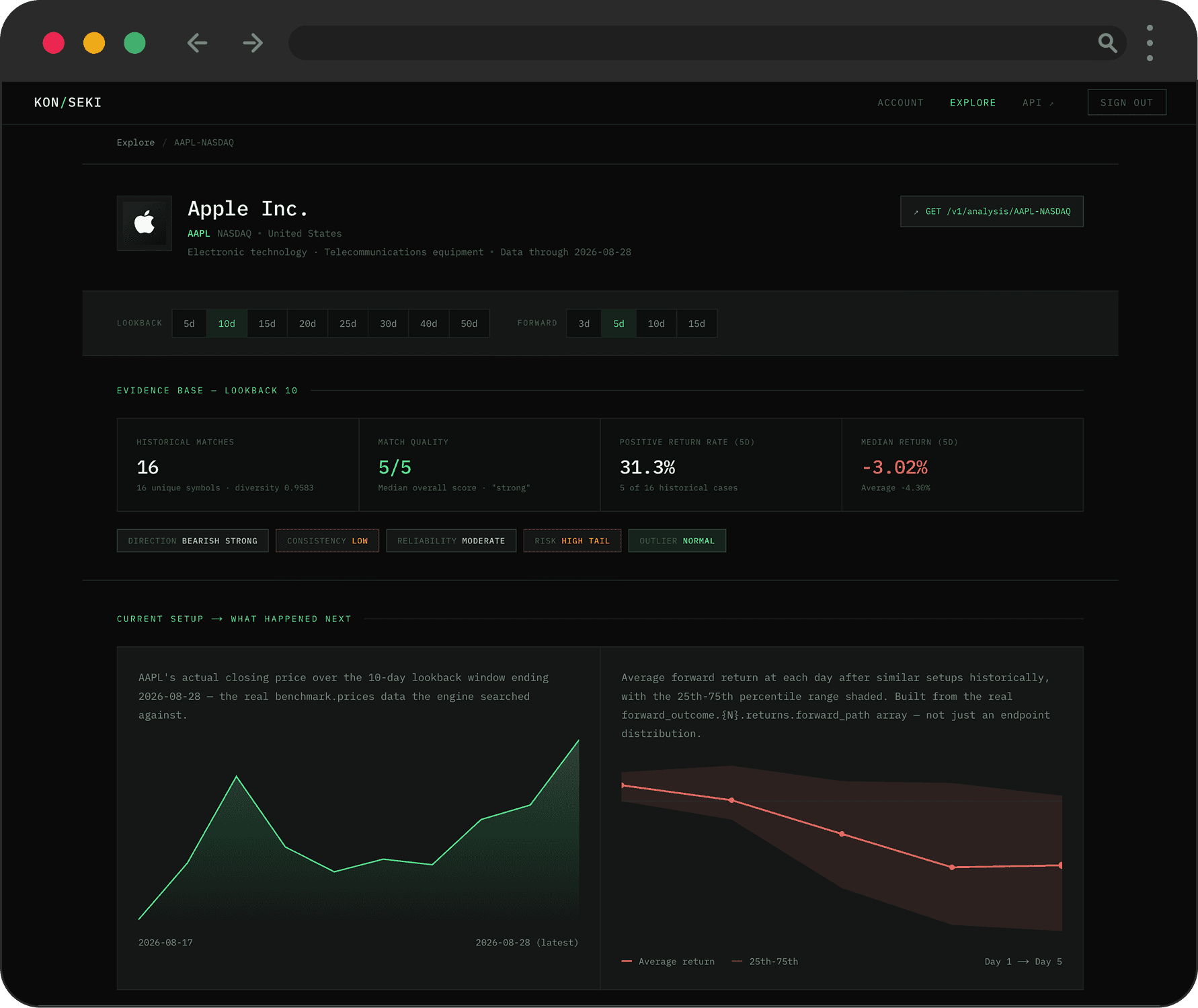Click the browser forward arrow
This screenshot has height=1008, width=1198.
point(253,43)
